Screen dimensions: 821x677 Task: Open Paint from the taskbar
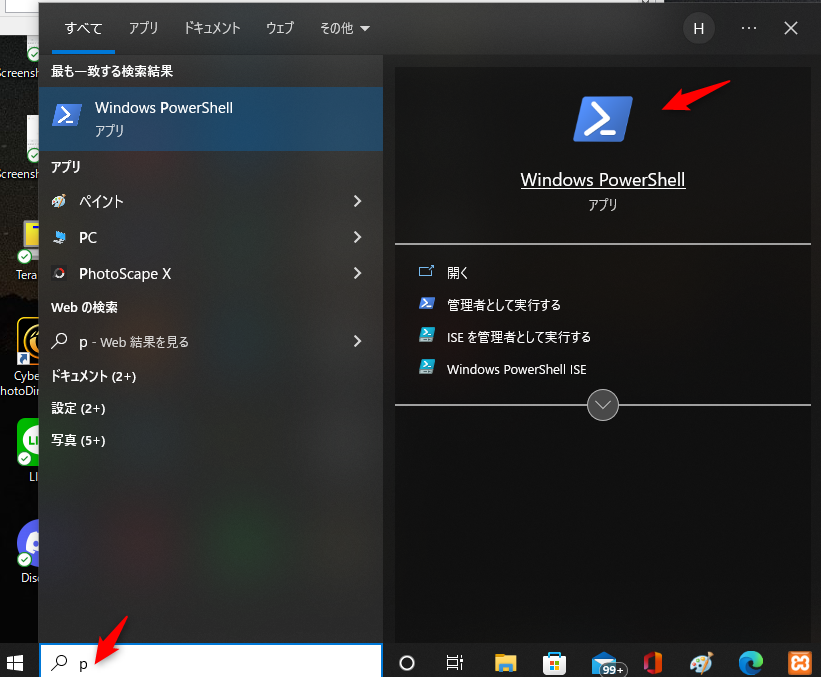tap(702, 663)
